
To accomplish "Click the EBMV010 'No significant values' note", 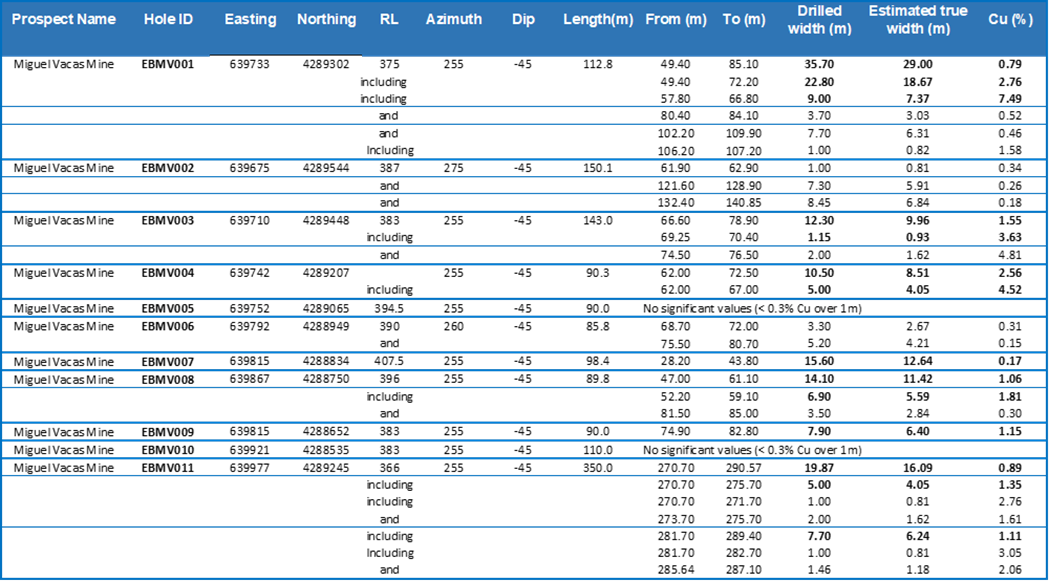I will point(752,450).
